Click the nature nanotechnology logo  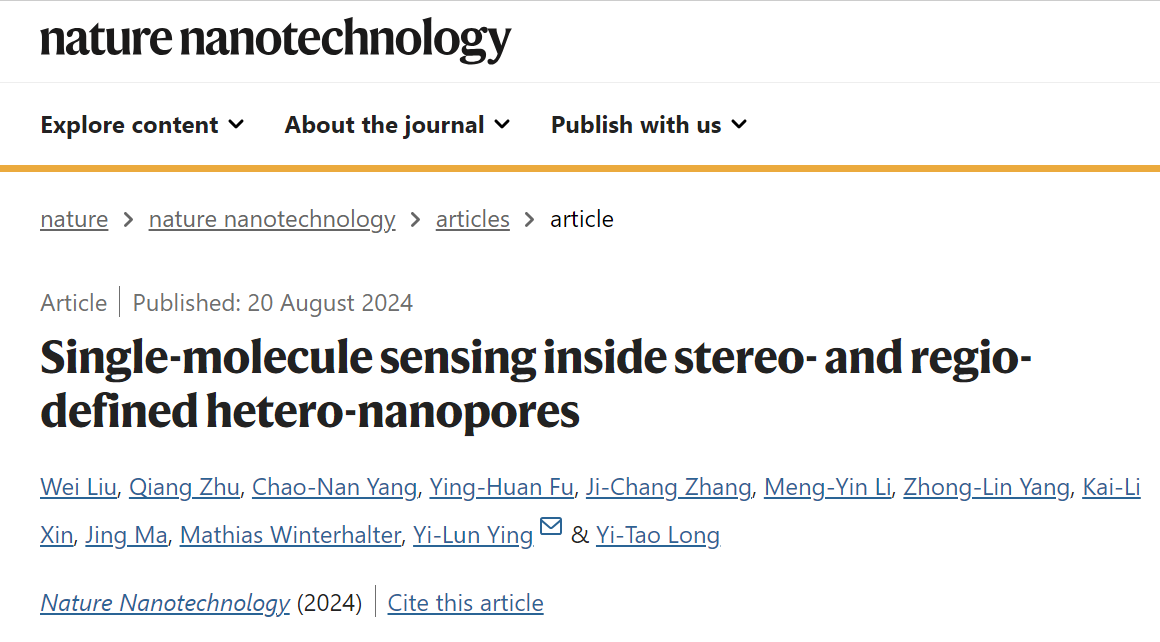[275, 39]
